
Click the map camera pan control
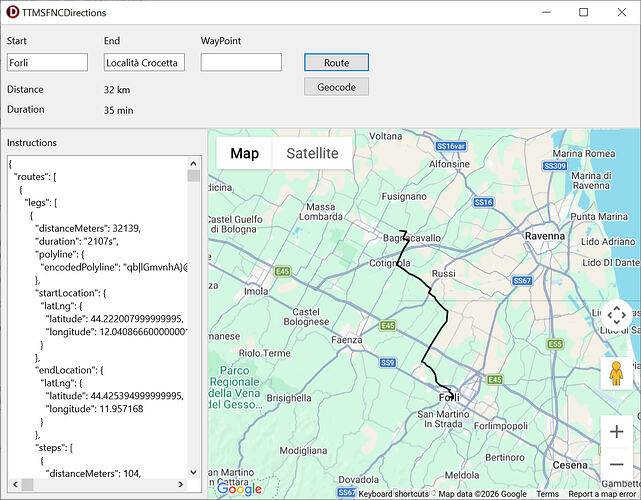tap(616, 315)
